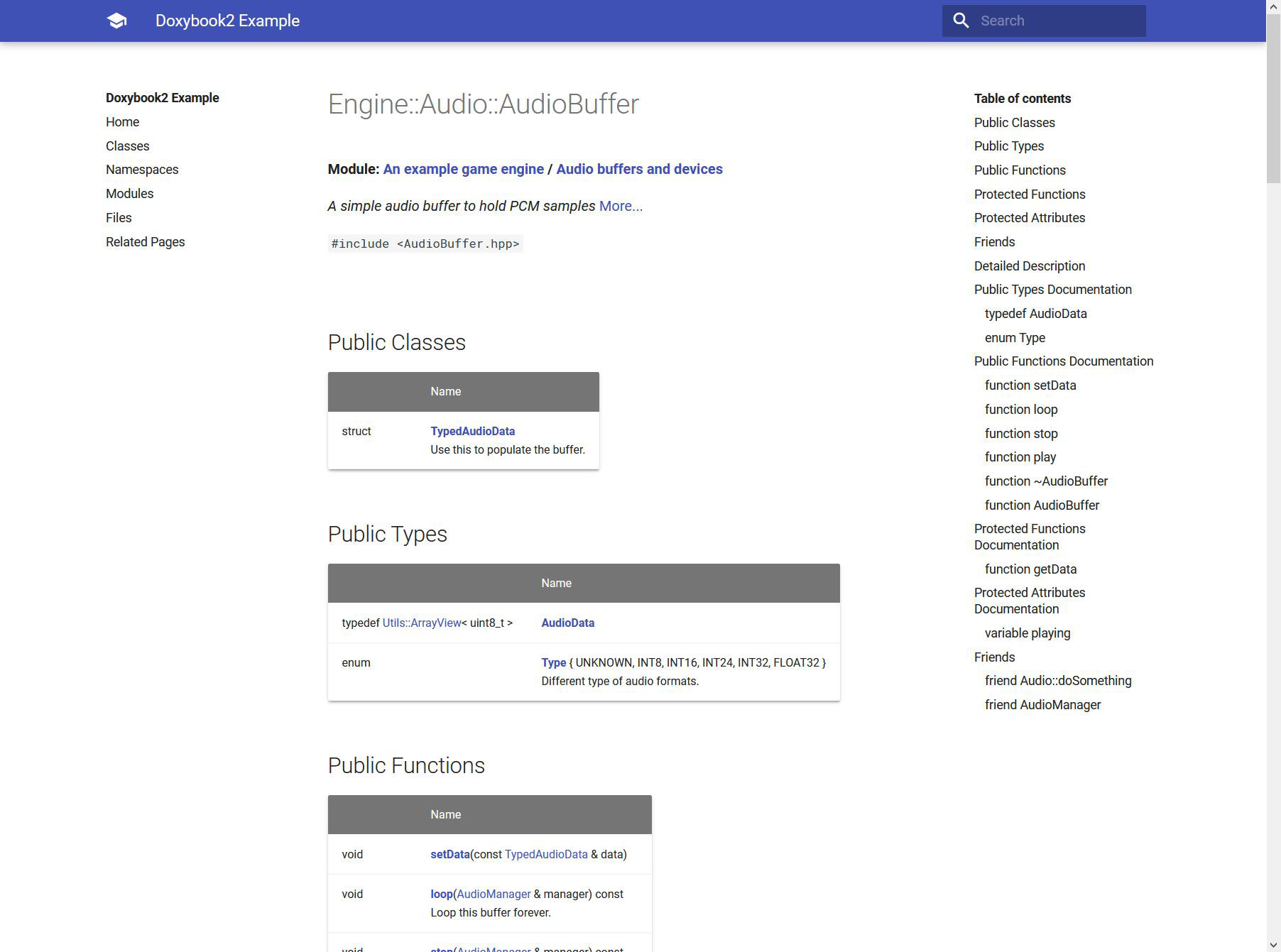Open the TypedAudioData struct link
1281x952 pixels.
tap(472, 431)
